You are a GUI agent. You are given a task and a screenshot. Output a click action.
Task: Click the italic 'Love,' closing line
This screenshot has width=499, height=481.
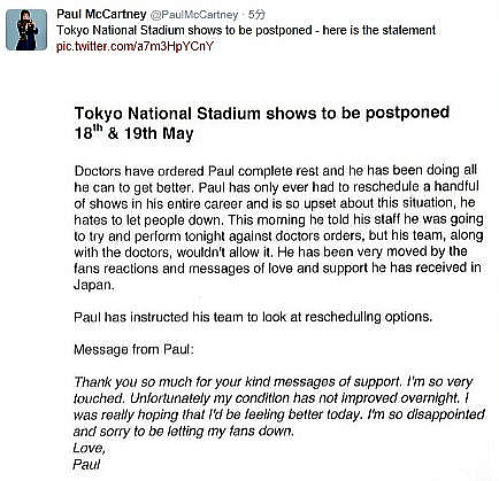pos(89,448)
